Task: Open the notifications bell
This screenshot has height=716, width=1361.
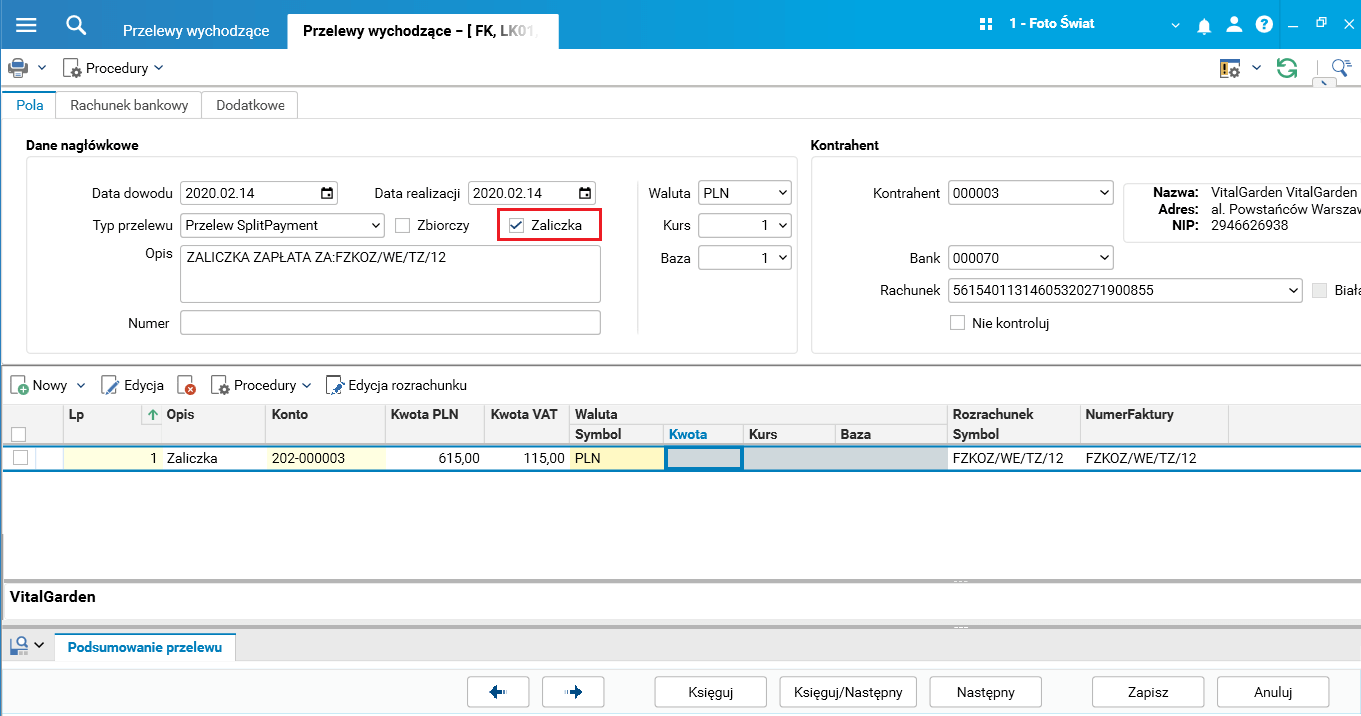Action: [x=1204, y=25]
